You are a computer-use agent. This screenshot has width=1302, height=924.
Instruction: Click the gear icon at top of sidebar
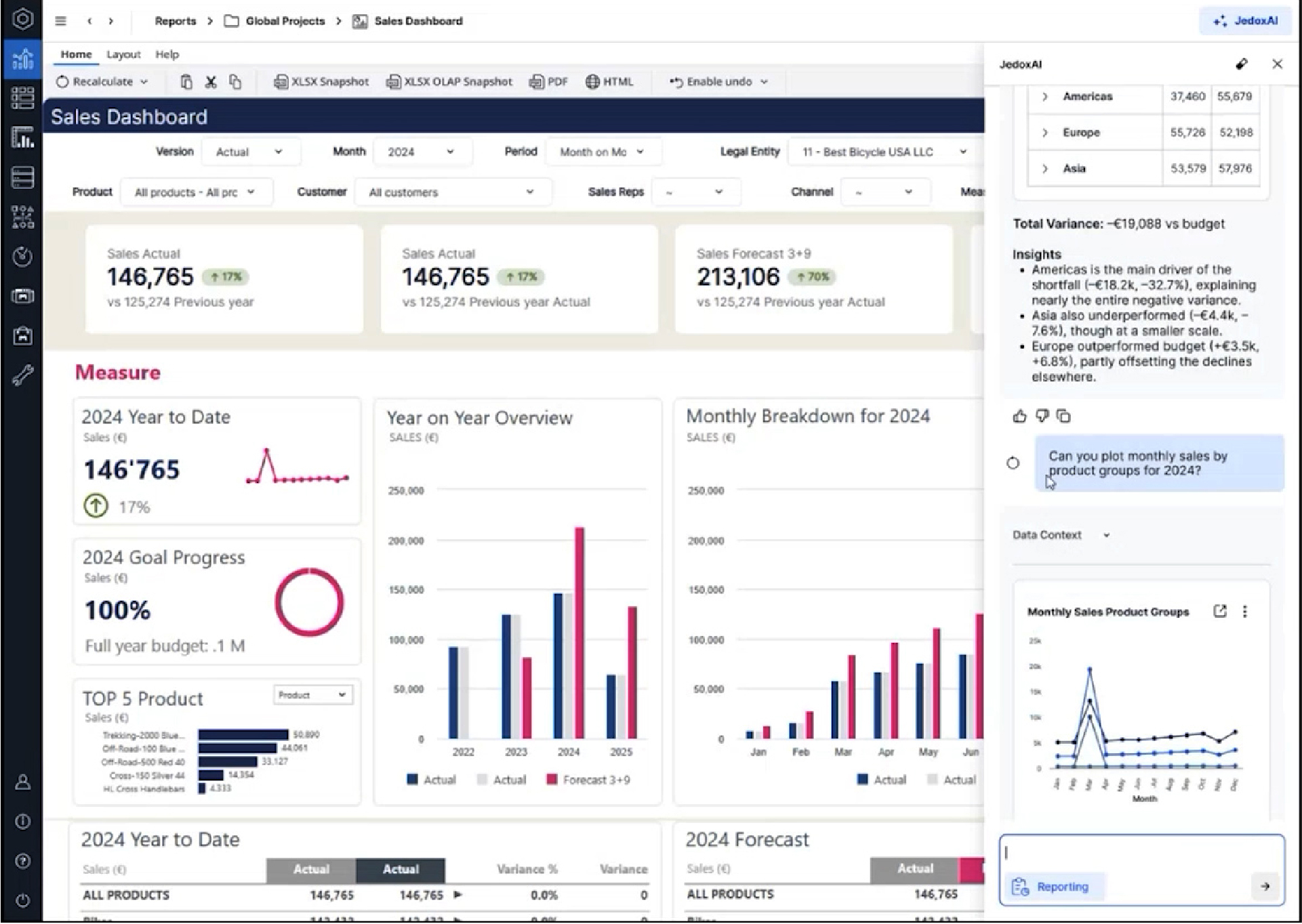23,20
